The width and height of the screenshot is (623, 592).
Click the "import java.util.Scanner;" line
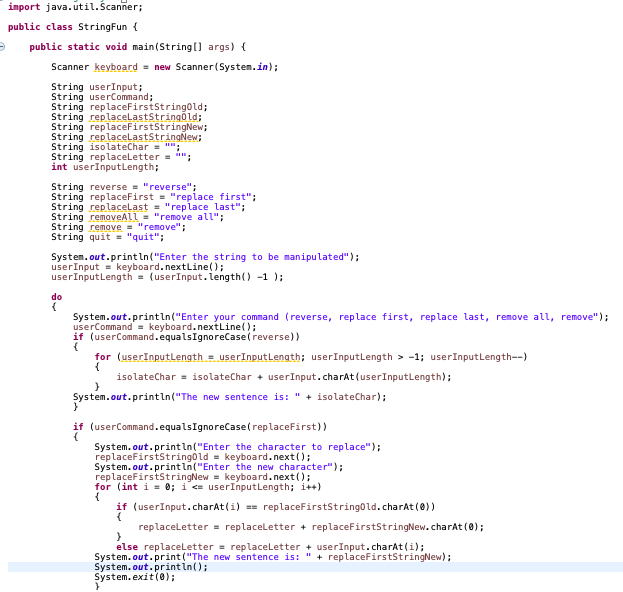coord(75,7)
